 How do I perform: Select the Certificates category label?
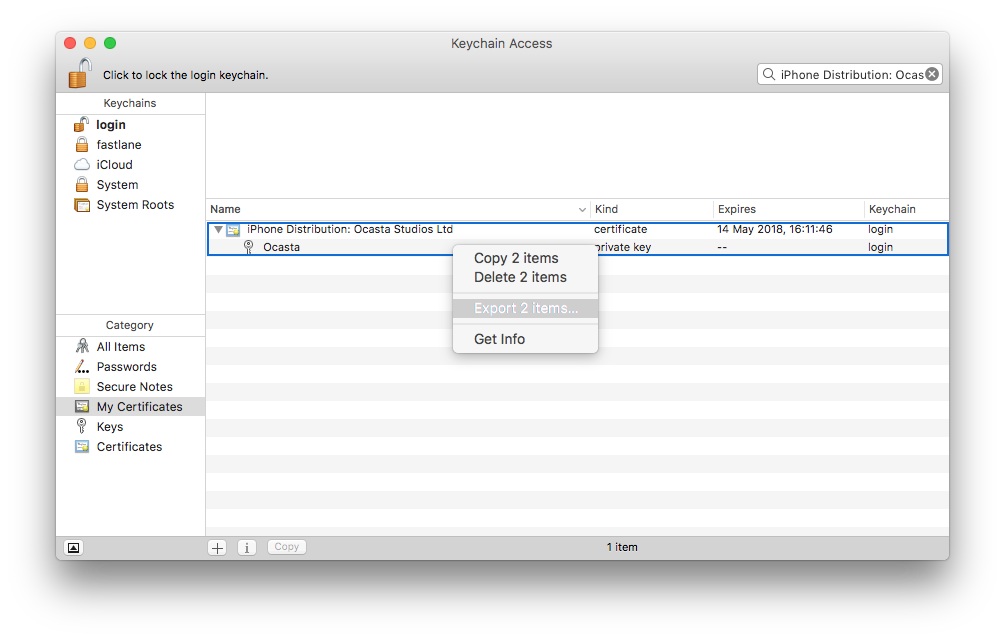[129, 447]
